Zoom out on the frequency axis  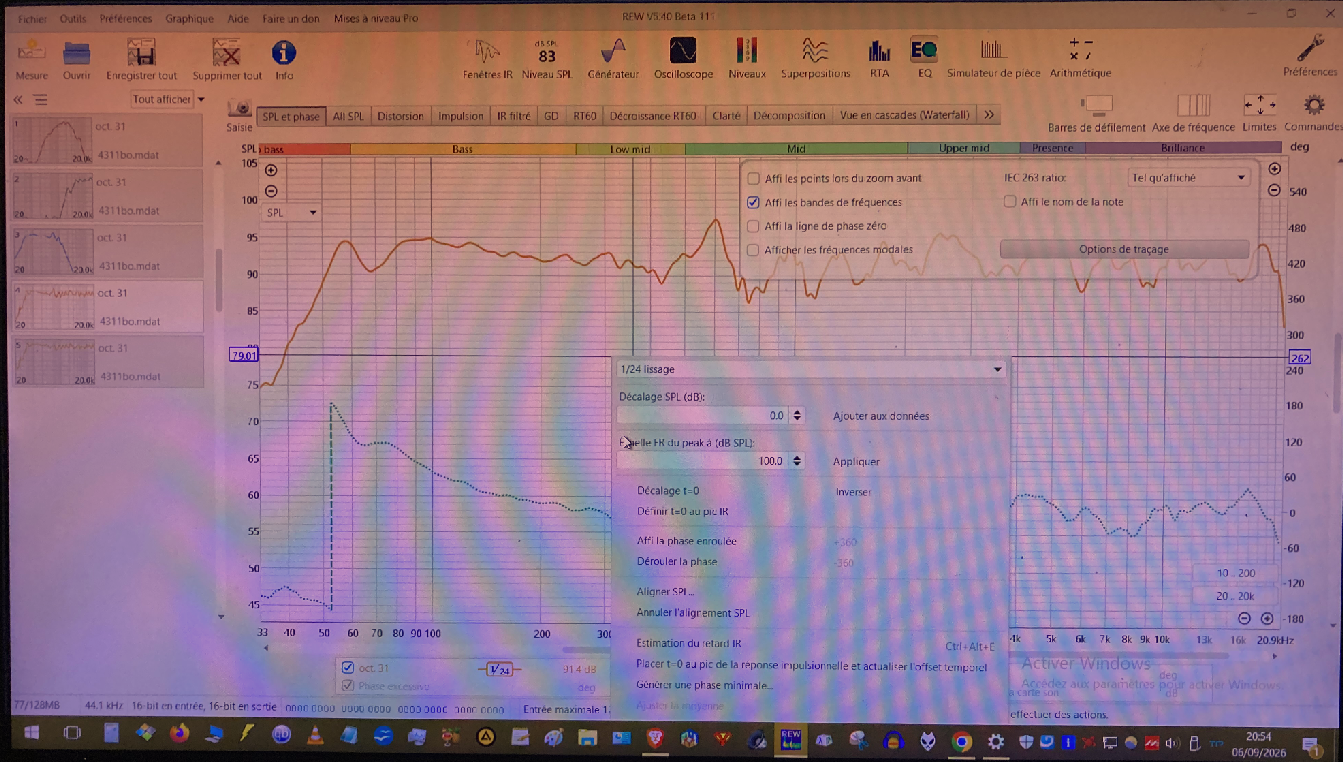coord(1245,619)
